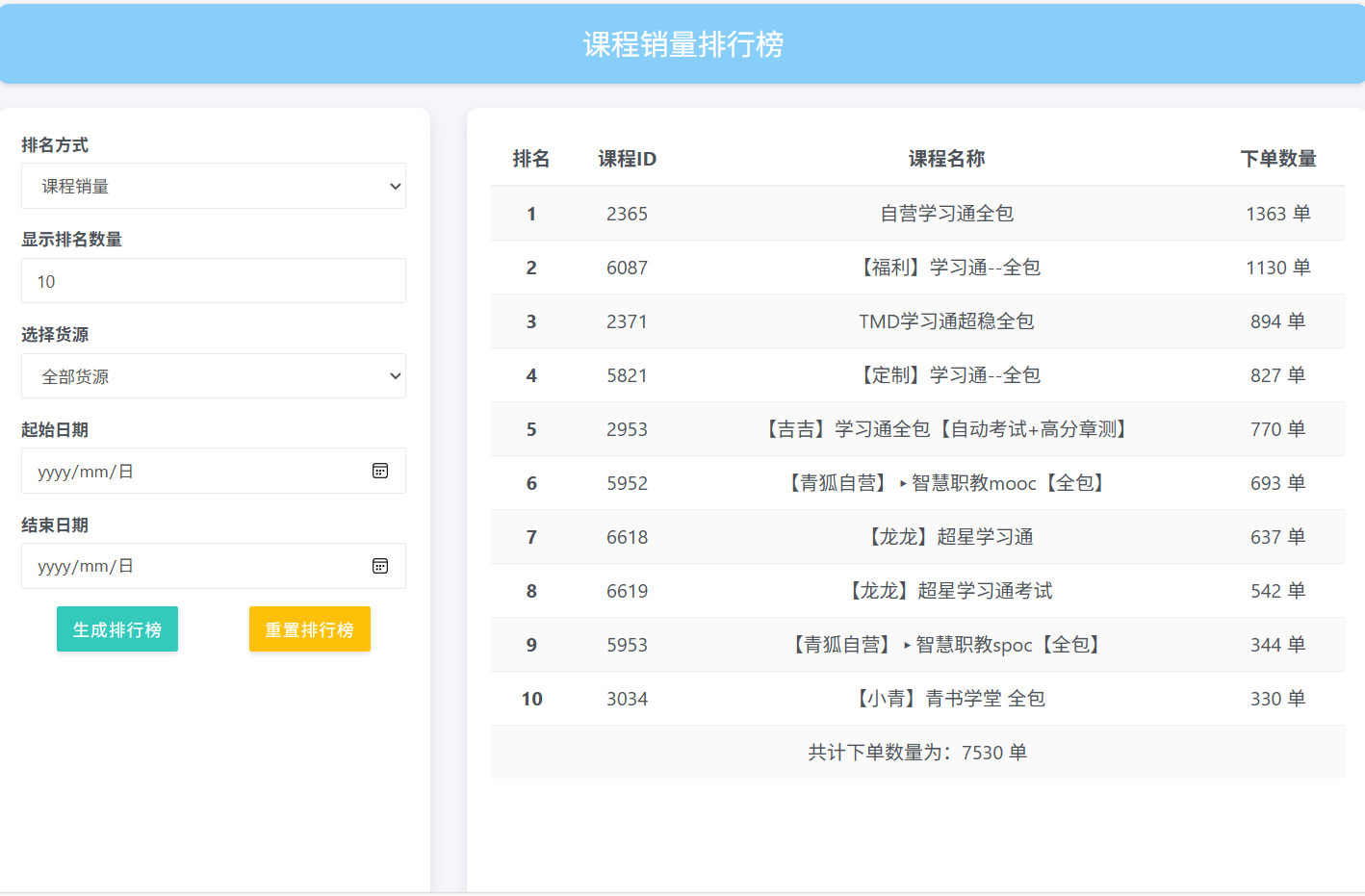Image resolution: width=1365 pixels, height=896 pixels.
Task: Focus the 起始日期 date field
Action: 193,471
